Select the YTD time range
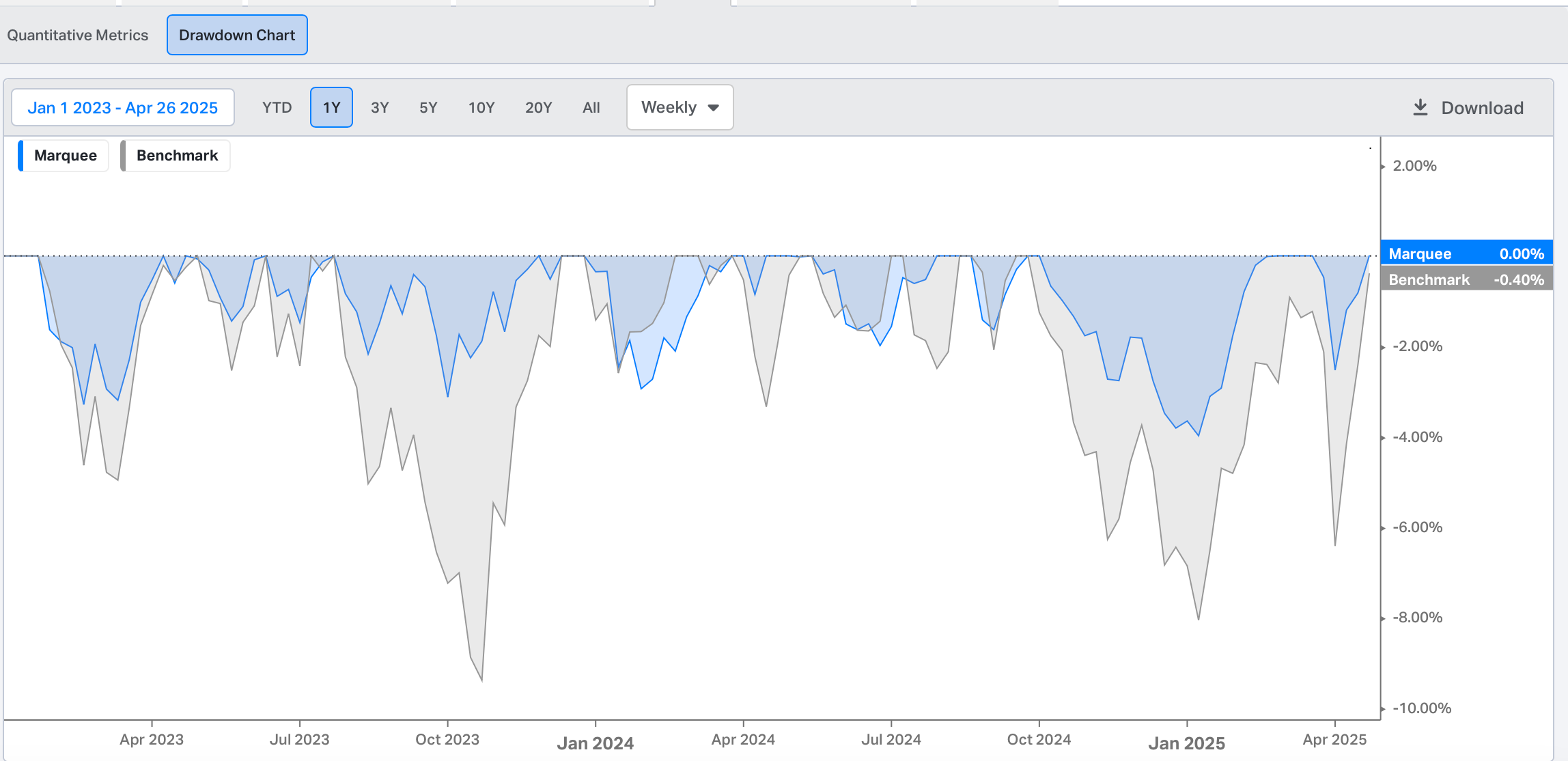Image resolution: width=1568 pixels, height=761 pixels. pos(277,108)
